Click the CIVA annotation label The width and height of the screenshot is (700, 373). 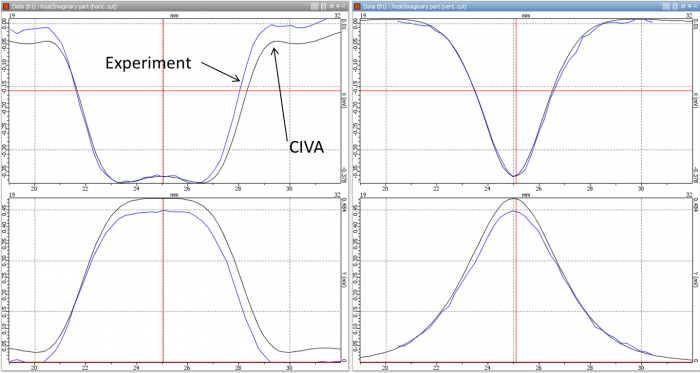coord(306,148)
